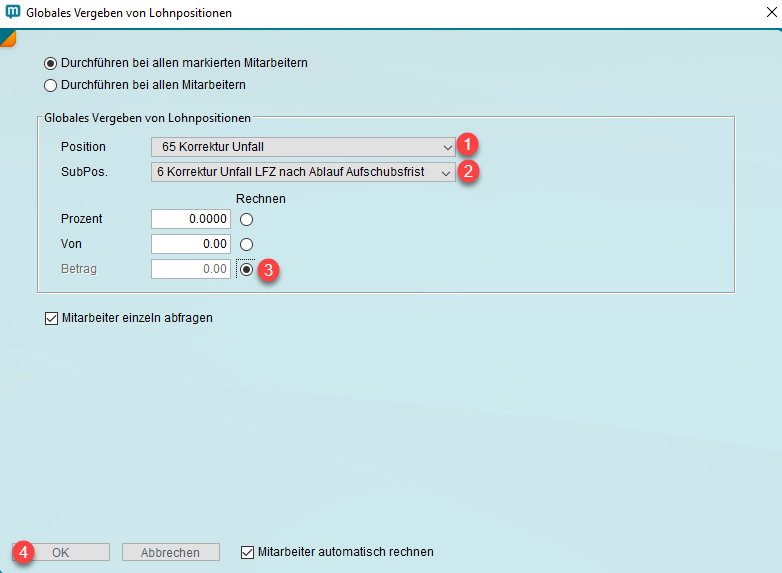The width and height of the screenshot is (782, 573).
Task: Expand the SubPos. dropdown list
Action: coord(304,172)
